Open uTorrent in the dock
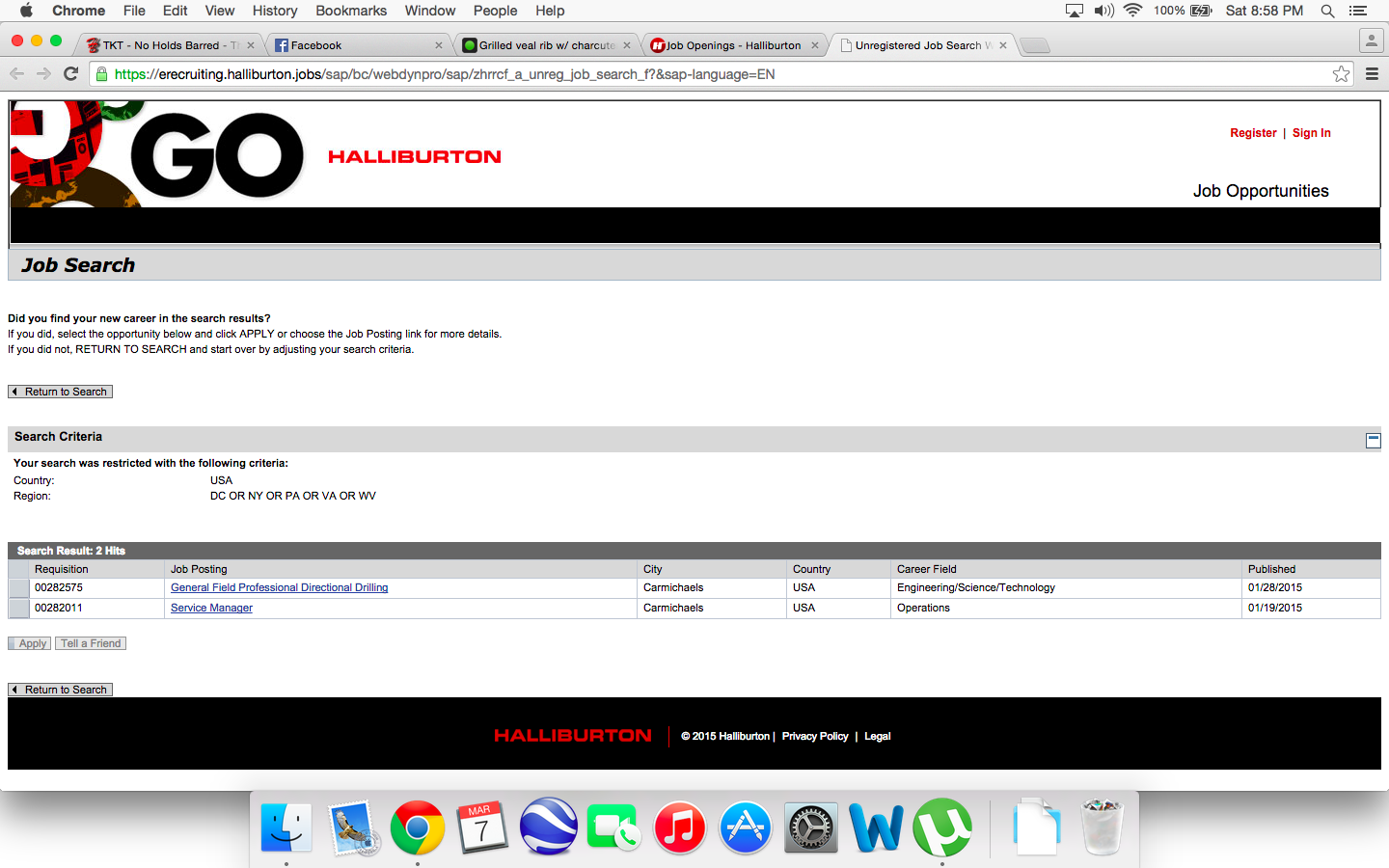Viewport: 1389px width, 868px height. coord(941,827)
